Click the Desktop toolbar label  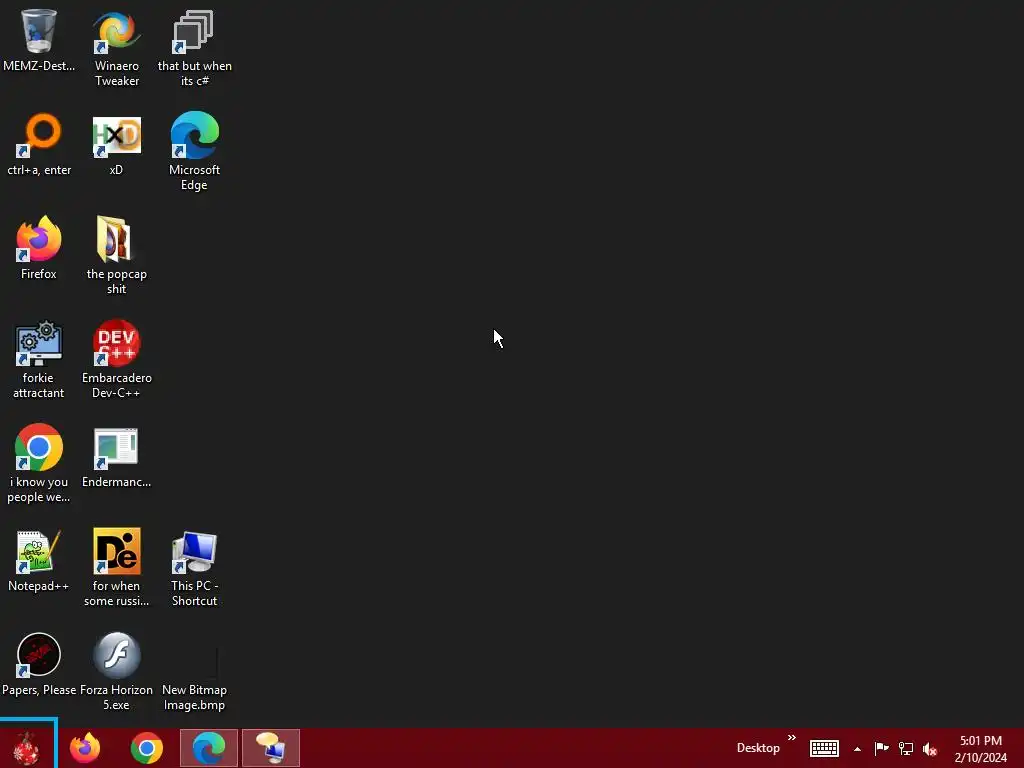point(758,748)
